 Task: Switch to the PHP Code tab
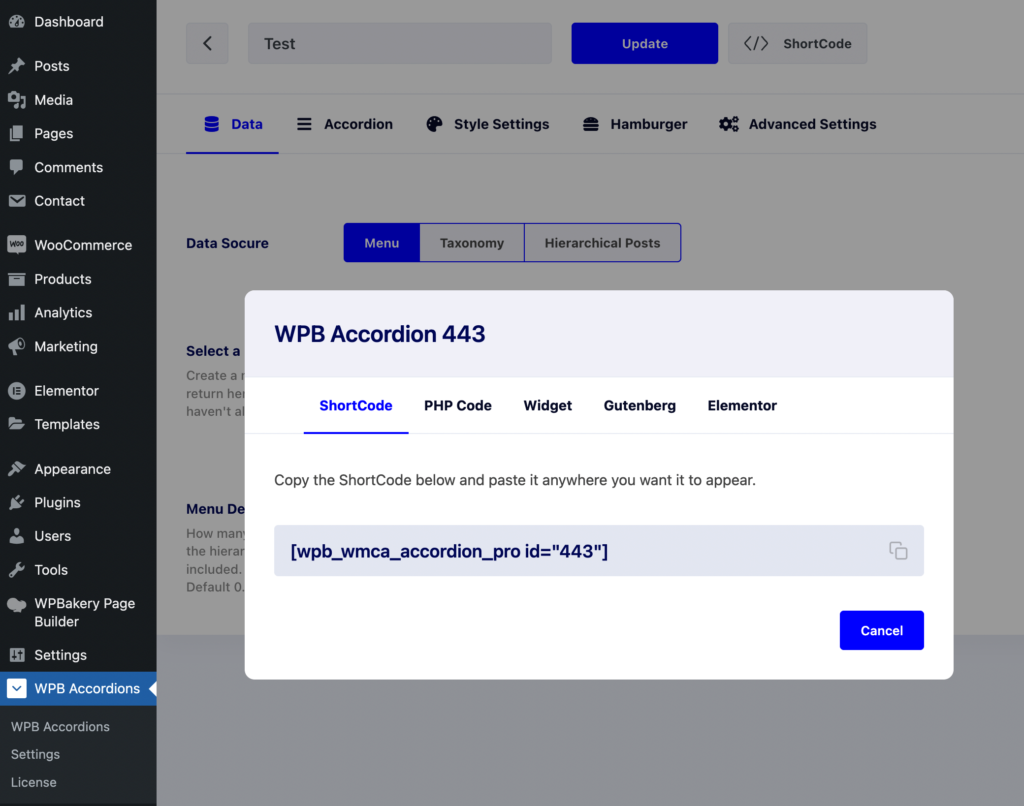coord(458,406)
